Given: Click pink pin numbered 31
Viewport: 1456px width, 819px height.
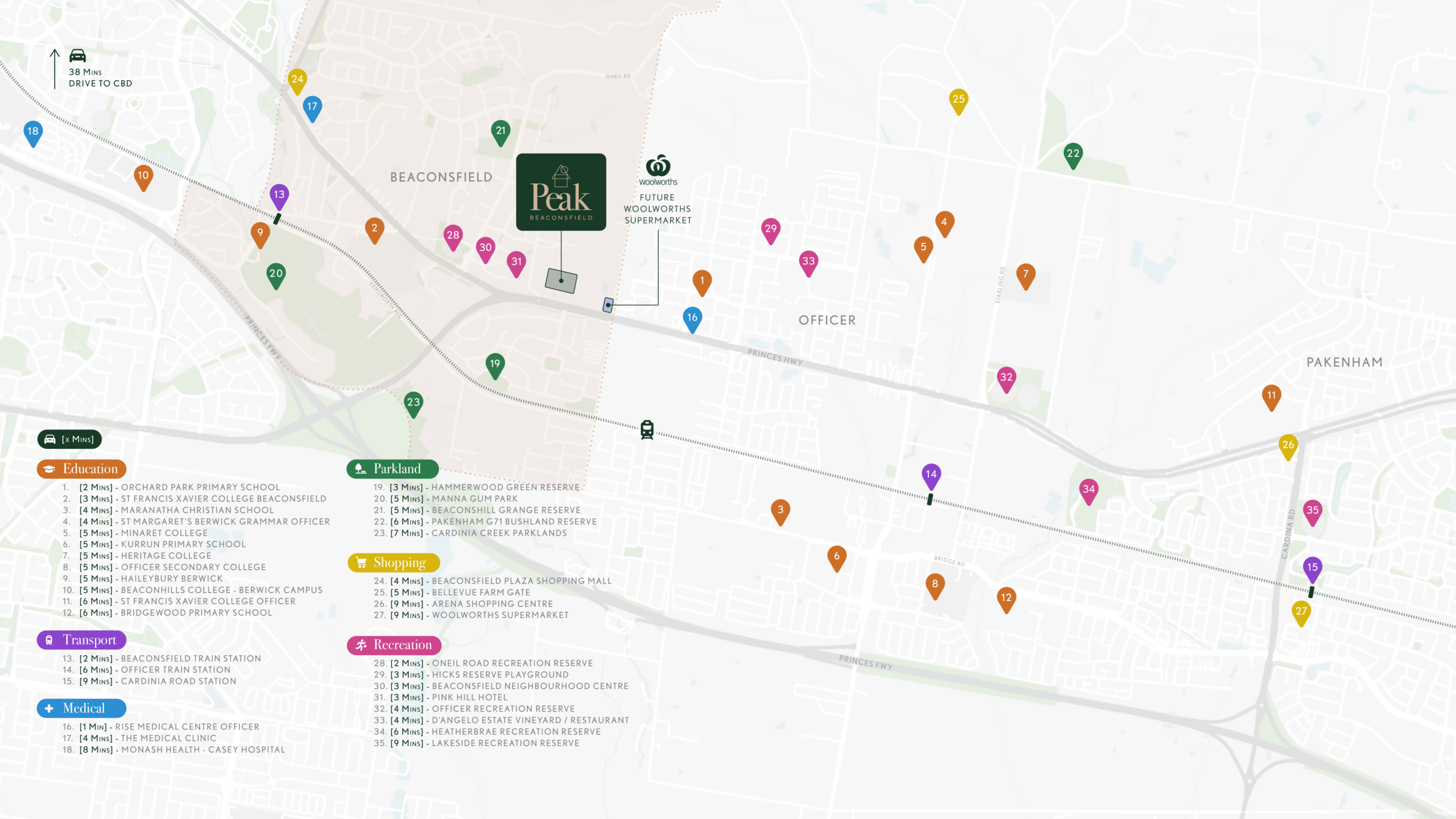Looking at the screenshot, I should [516, 264].
